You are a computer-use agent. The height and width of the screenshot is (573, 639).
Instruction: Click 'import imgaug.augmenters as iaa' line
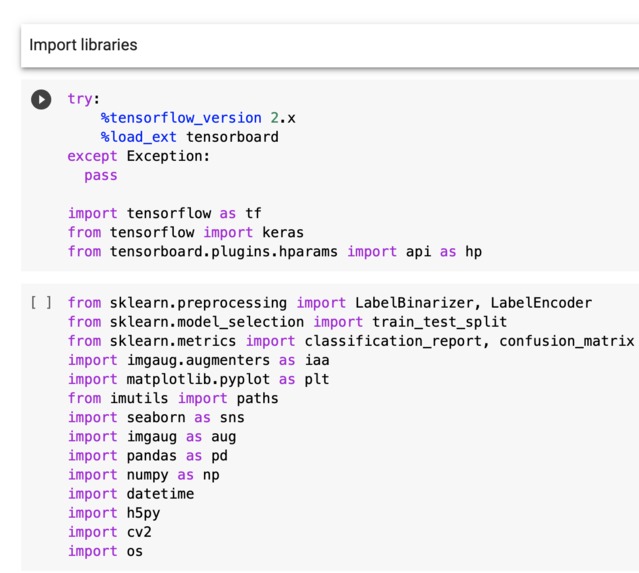pyautogui.click(x=198, y=361)
